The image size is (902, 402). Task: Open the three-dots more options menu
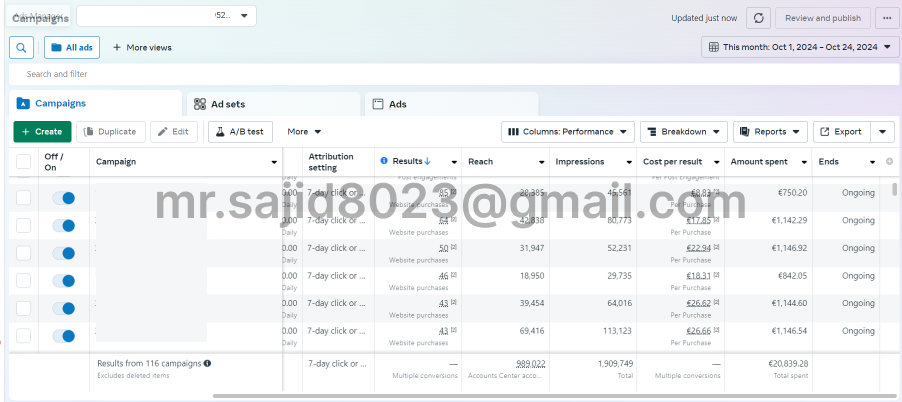(885, 18)
